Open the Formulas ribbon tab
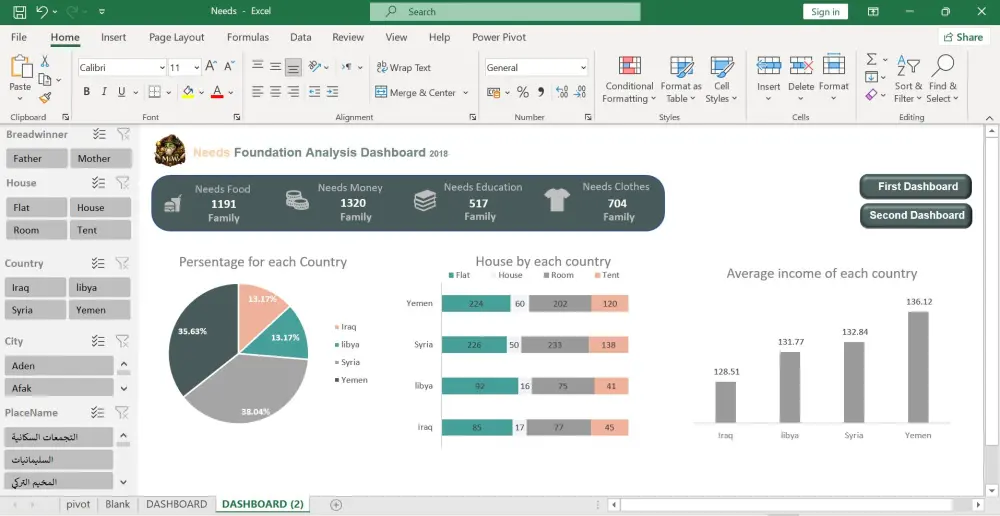This screenshot has width=1000, height=516. pos(247,37)
